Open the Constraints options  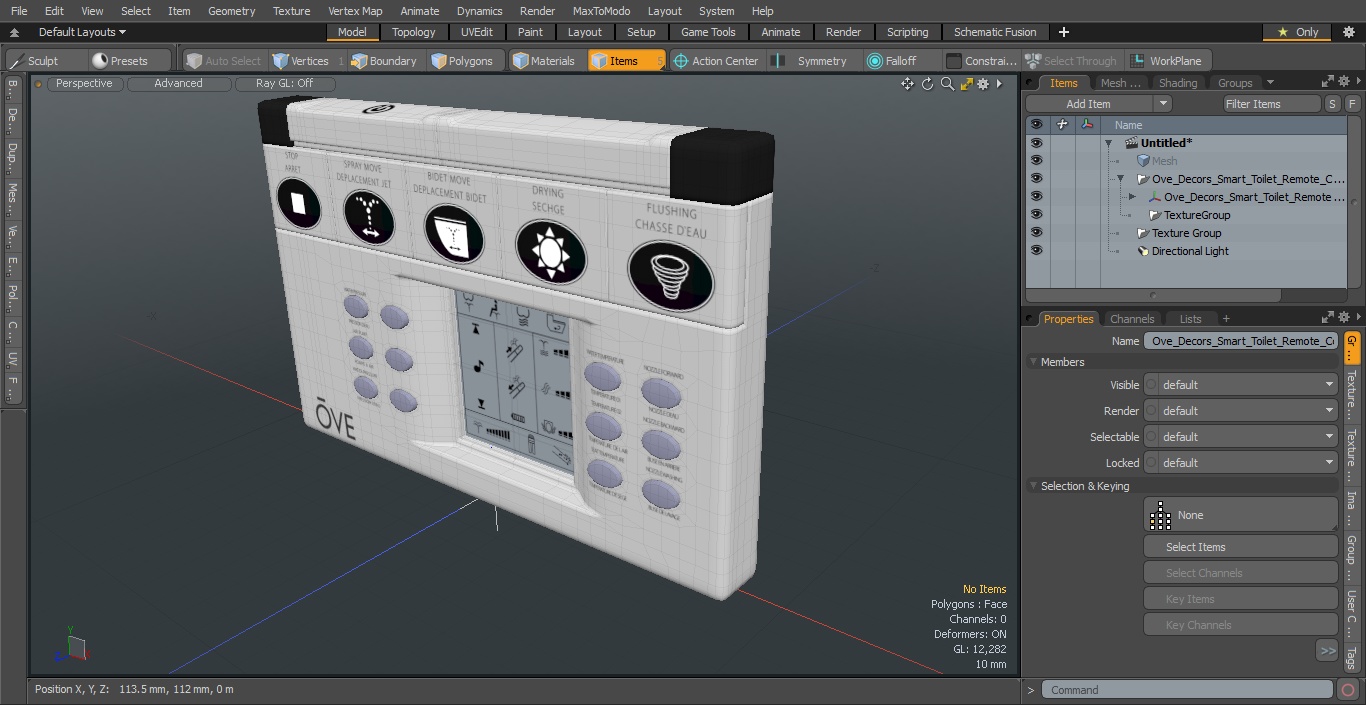tap(982, 61)
